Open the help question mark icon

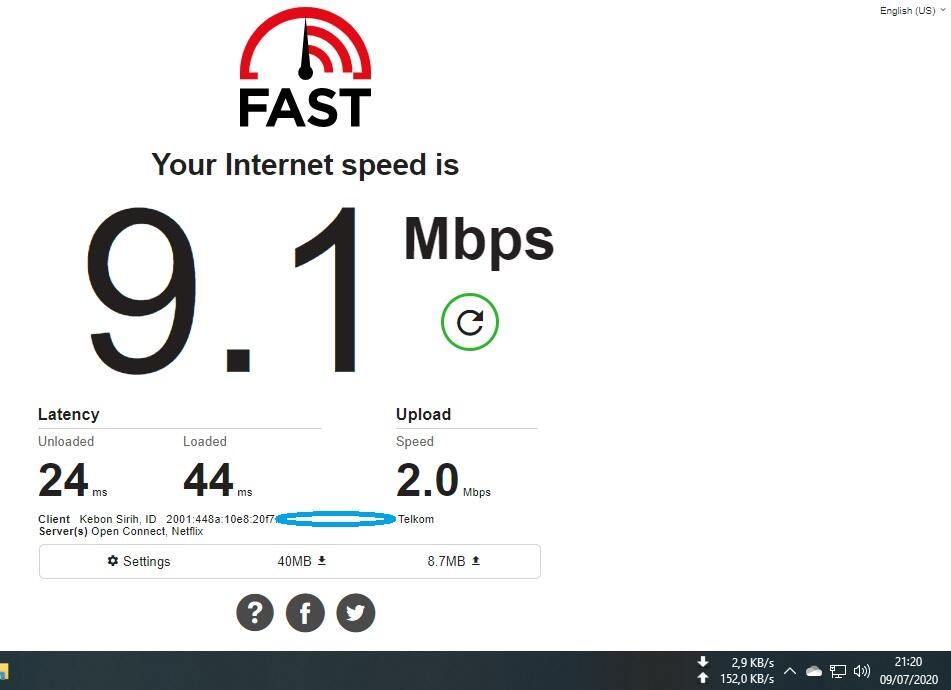(x=255, y=612)
